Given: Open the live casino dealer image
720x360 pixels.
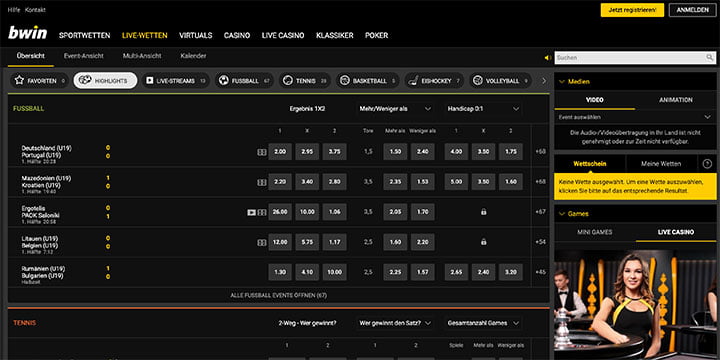Looking at the screenshot, I should tap(635, 305).
